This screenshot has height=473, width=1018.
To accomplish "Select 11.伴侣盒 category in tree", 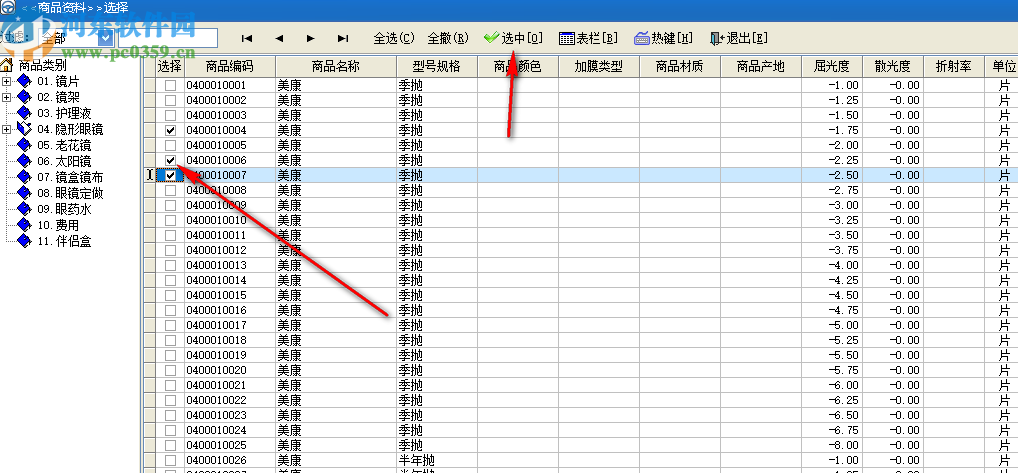I will click(64, 241).
